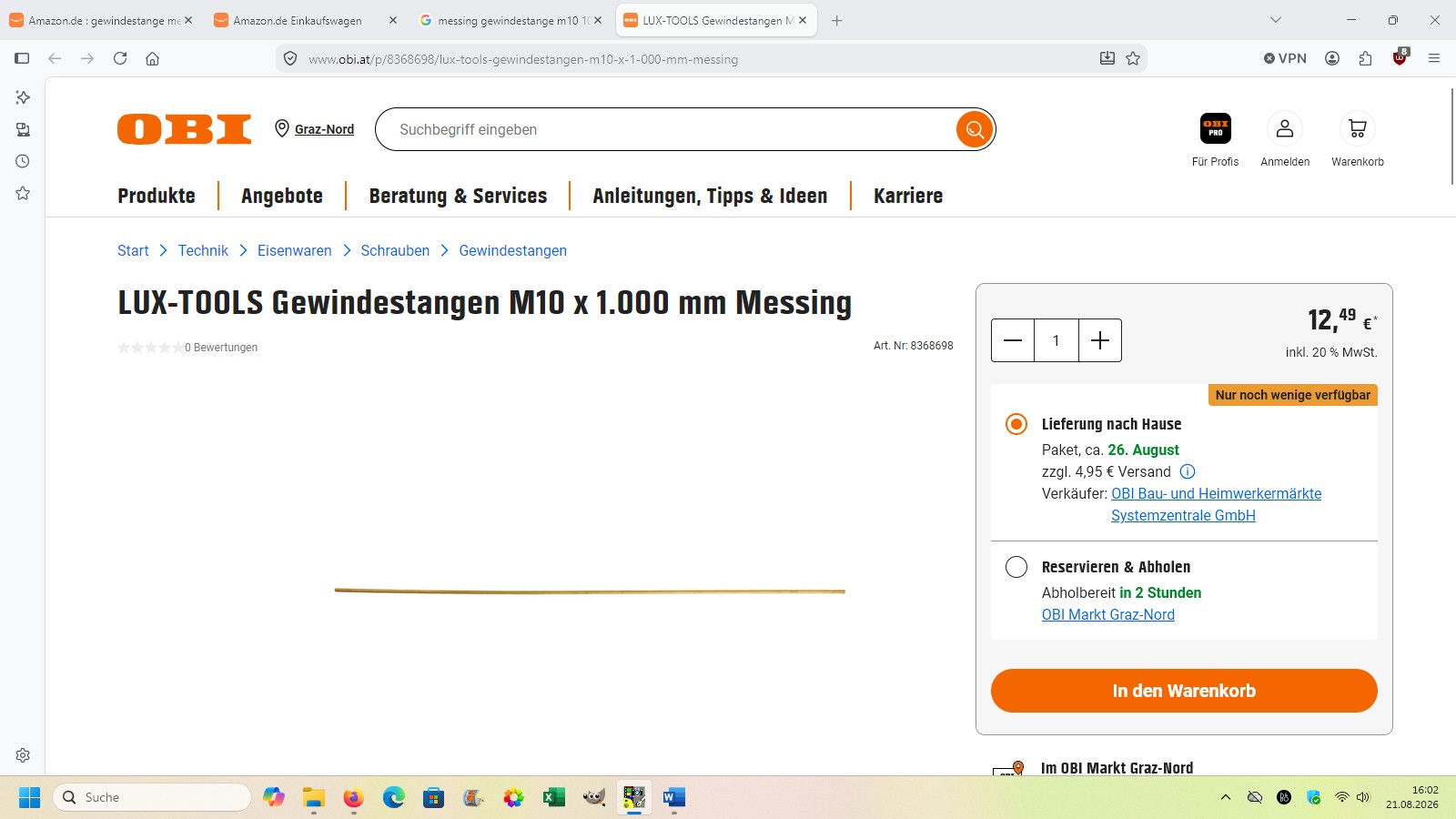Open the Warenkorb shopping cart icon

click(x=1358, y=128)
